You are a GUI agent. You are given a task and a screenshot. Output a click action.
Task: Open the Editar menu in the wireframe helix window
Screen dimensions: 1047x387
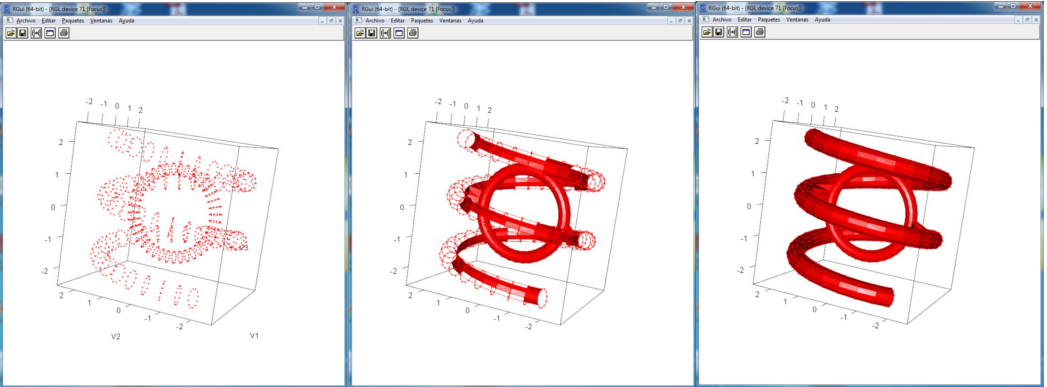click(397, 21)
